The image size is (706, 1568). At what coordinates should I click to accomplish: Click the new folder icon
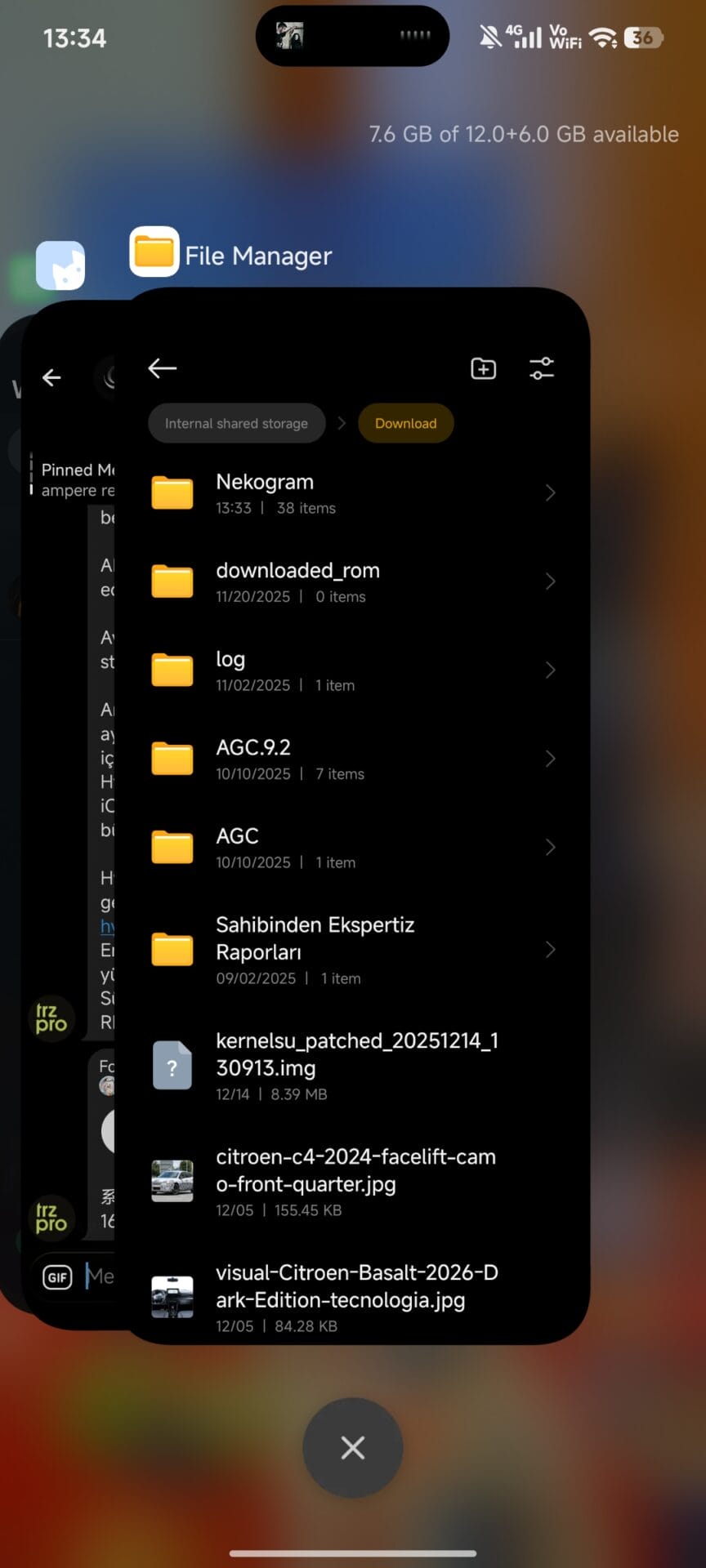[484, 369]
